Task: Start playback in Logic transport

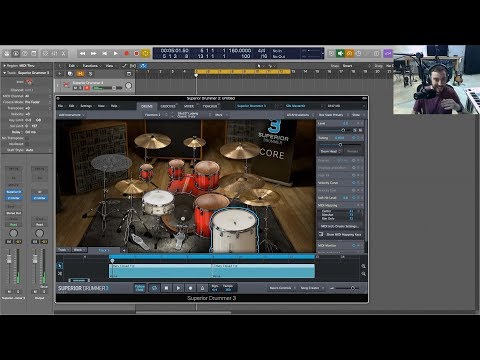Action: tap(115, 53)
